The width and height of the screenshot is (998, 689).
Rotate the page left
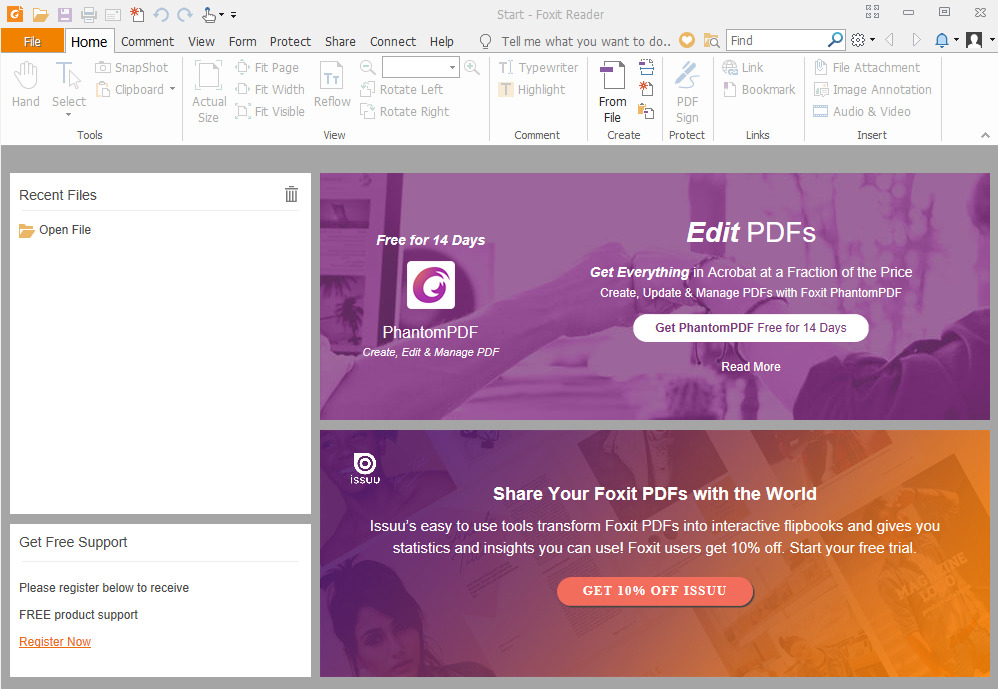point(402,90)
